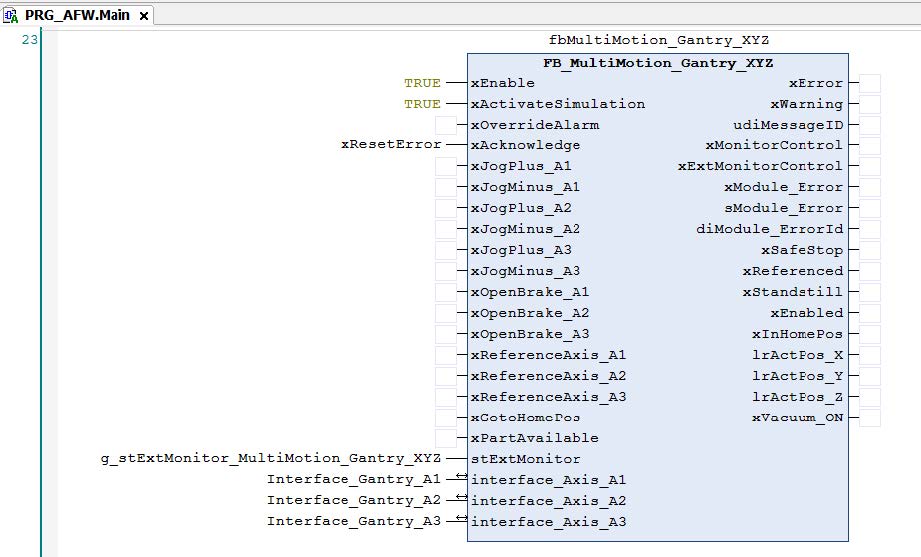Image resolution: width=921 pixels, height=557 pixels.
Task: Click the fbMultiMotion_Gantry_XYZ instance name
Action: [659, 41]
